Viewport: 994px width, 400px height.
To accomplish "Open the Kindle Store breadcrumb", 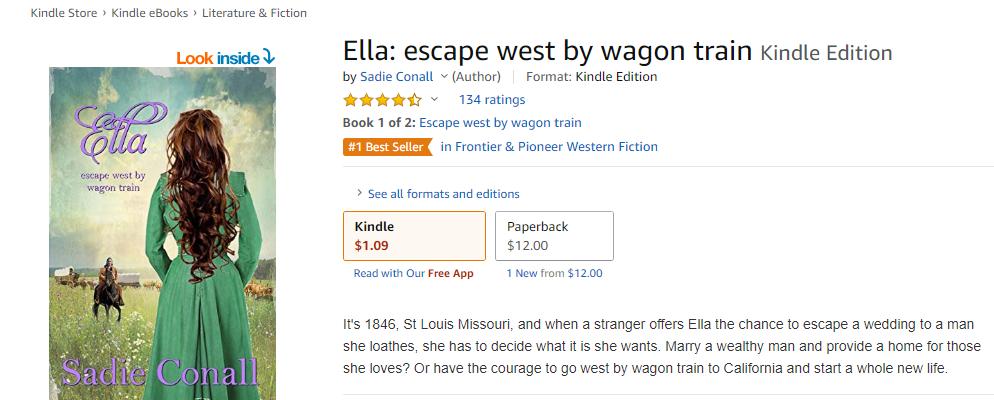I will (x=63, y=13).
